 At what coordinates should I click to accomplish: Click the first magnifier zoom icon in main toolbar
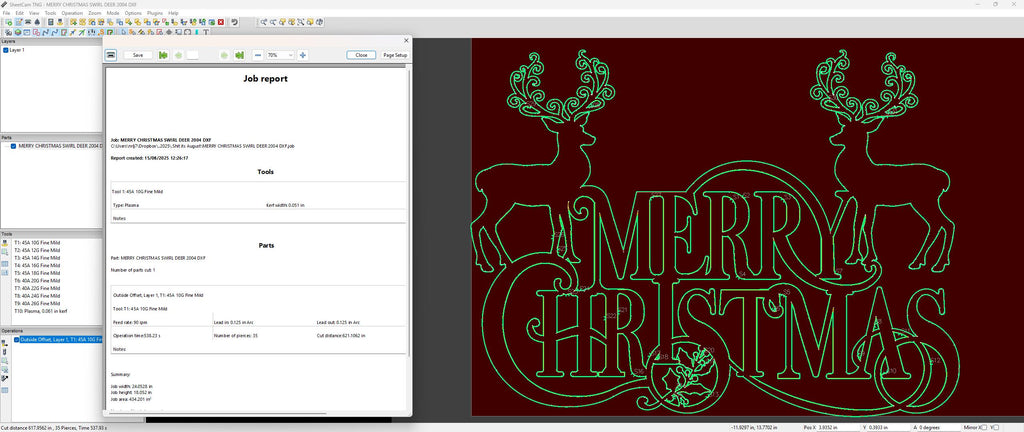pos(264,22)
